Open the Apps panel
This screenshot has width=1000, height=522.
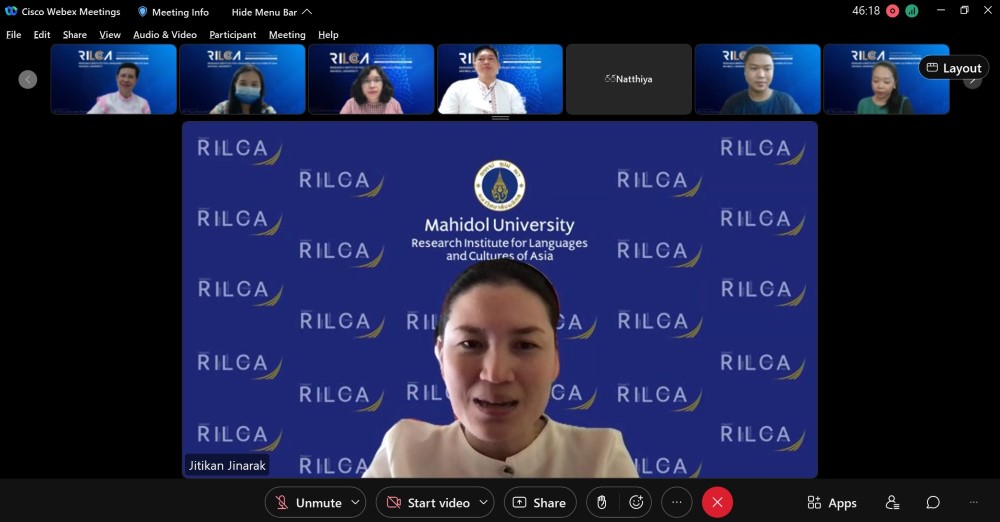[x=832, y=503]
